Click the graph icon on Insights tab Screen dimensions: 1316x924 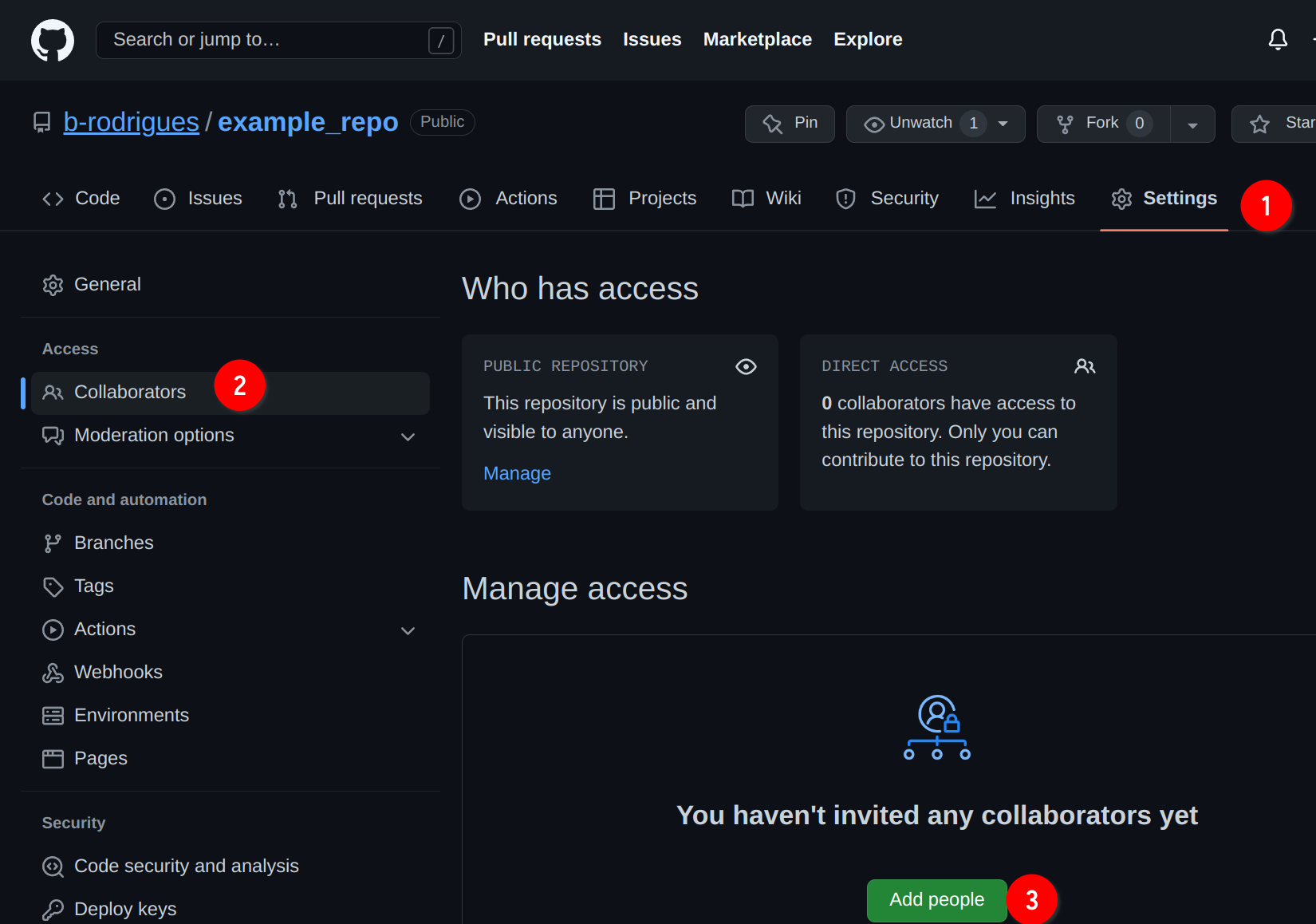[x=985, y=199]
